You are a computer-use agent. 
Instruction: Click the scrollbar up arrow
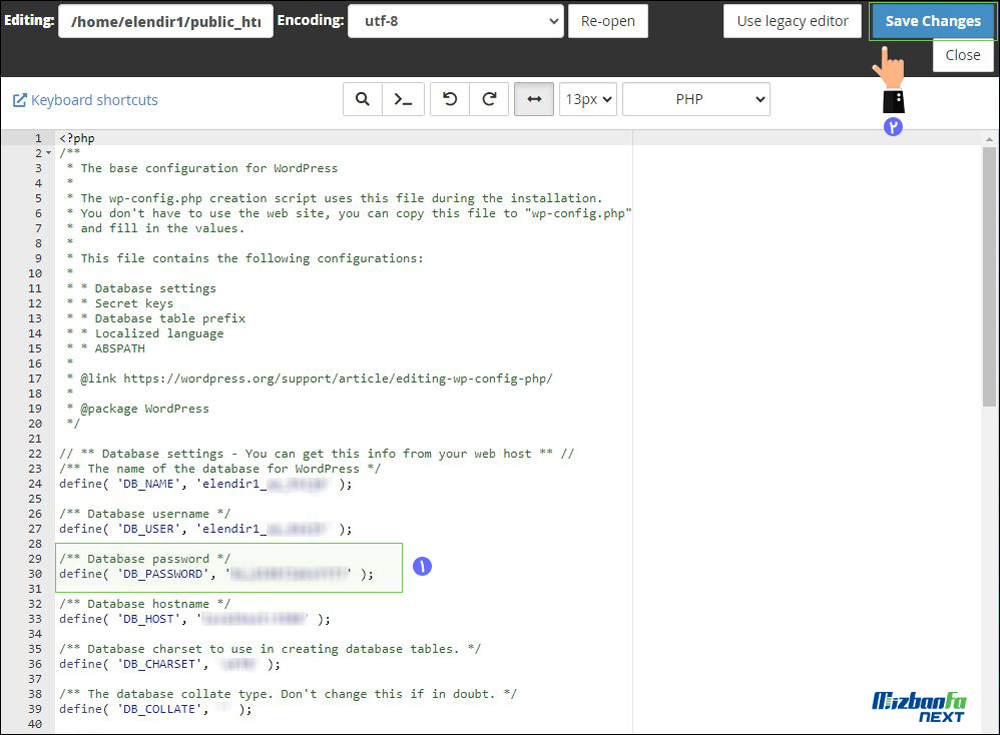[x=989, y=138]
